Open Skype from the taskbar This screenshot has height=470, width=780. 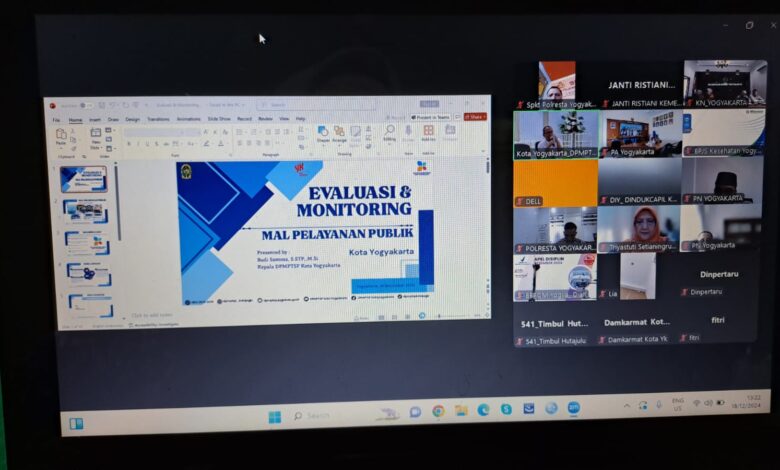pyautogui.click(x=506, y=409)
